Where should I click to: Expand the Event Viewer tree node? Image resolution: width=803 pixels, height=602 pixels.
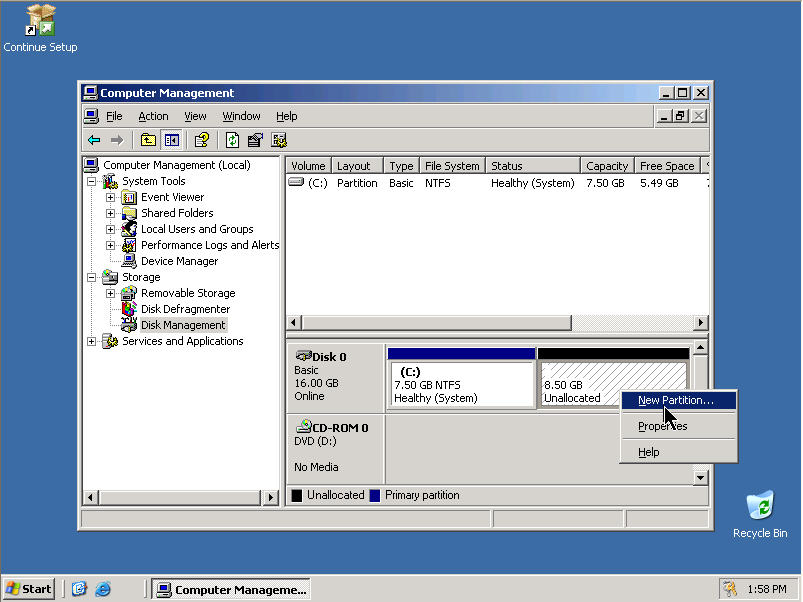click(x=110, y=197)
